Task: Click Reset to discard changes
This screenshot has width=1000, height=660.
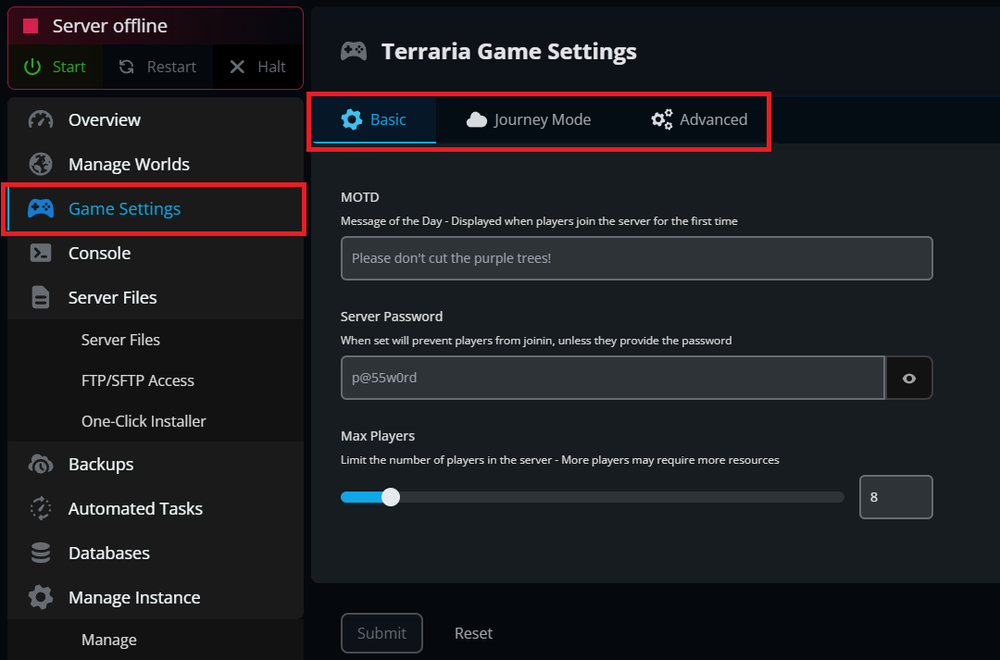Action: click(473, 633)
